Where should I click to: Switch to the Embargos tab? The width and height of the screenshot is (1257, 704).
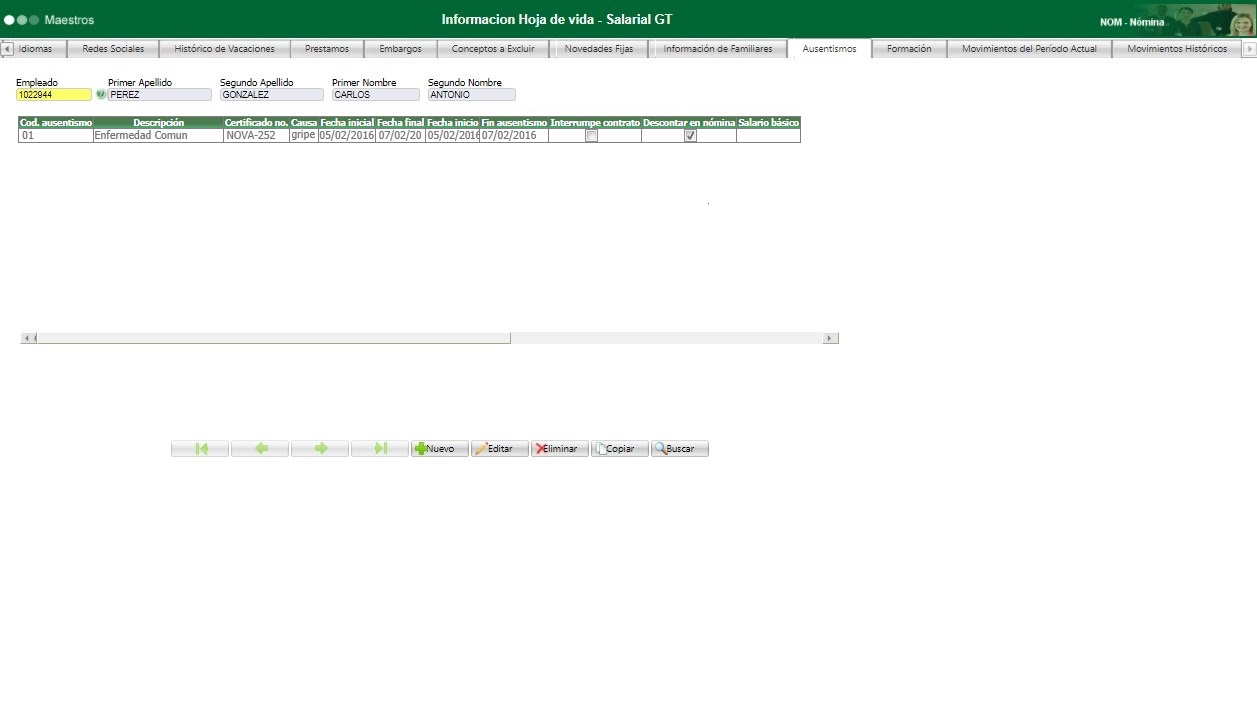point(400,49)
